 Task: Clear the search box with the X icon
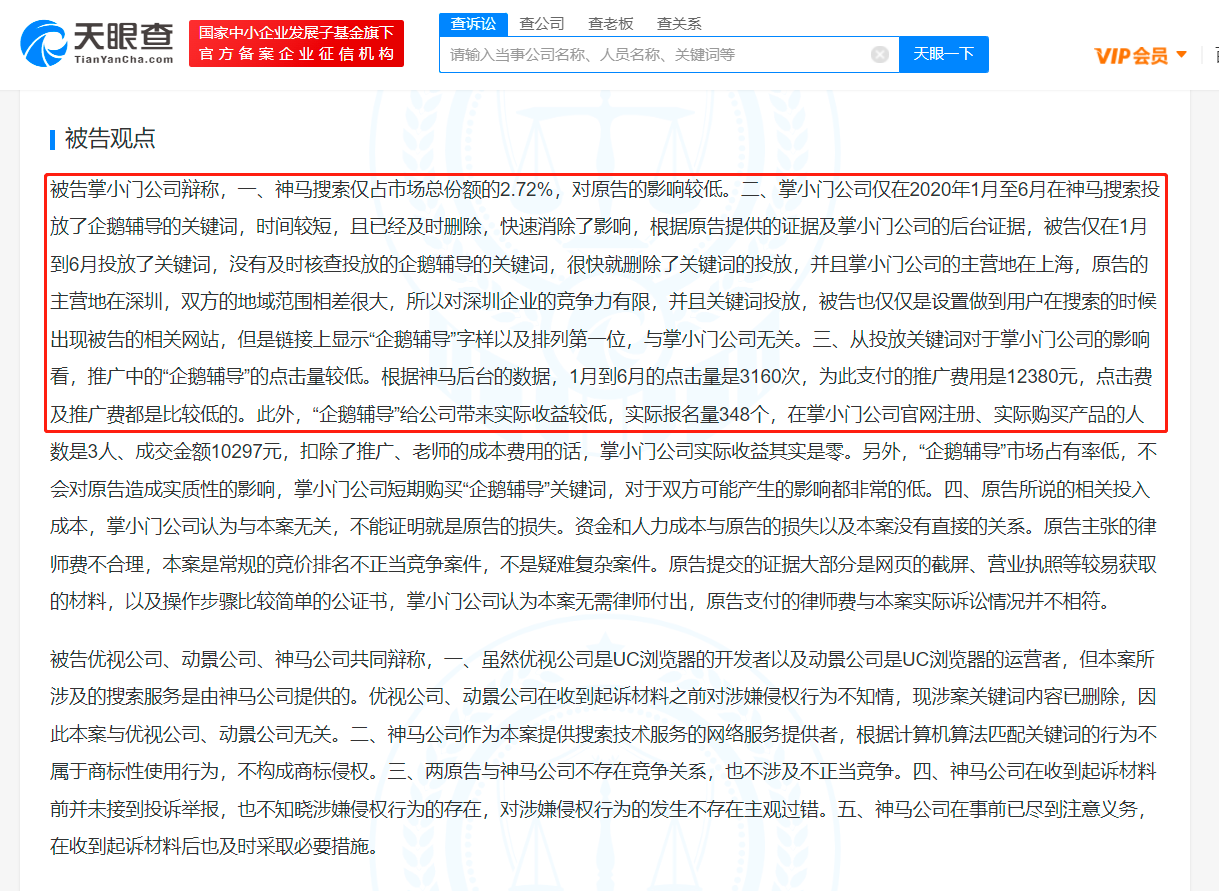(x=880, y=54)
